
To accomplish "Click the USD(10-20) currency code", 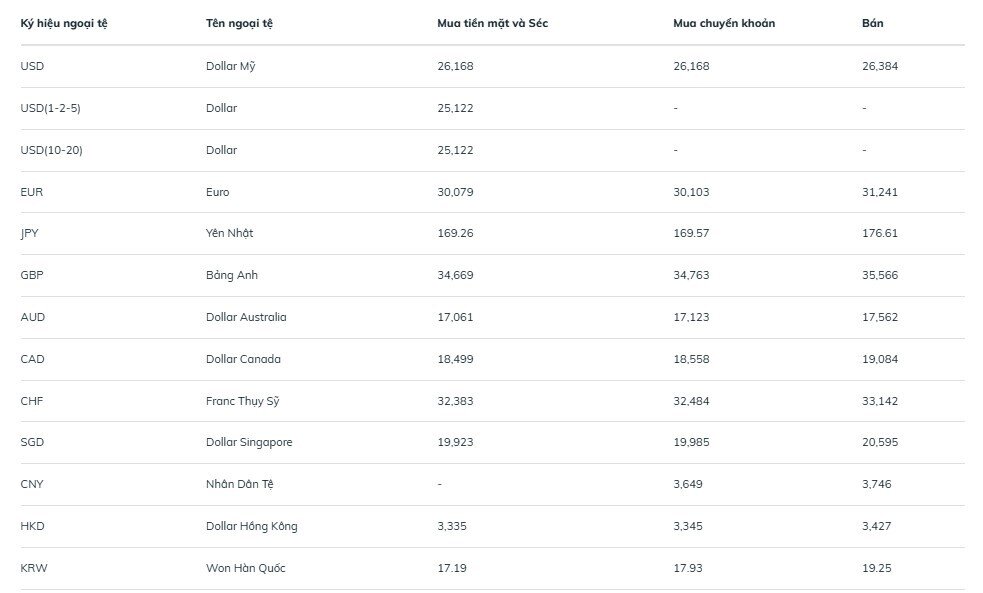I will (54, 150).
